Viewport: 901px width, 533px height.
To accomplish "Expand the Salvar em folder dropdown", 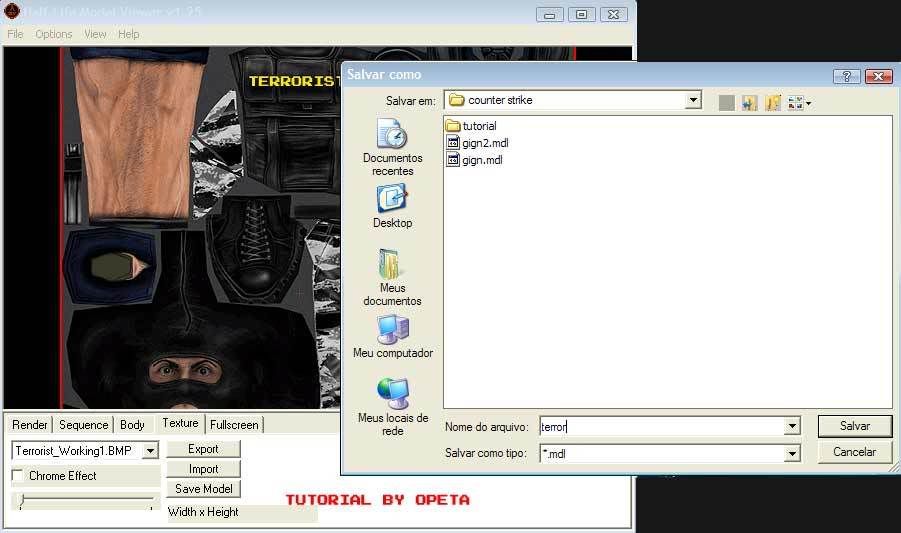I will pyautogui.click(x=694, y=100).
